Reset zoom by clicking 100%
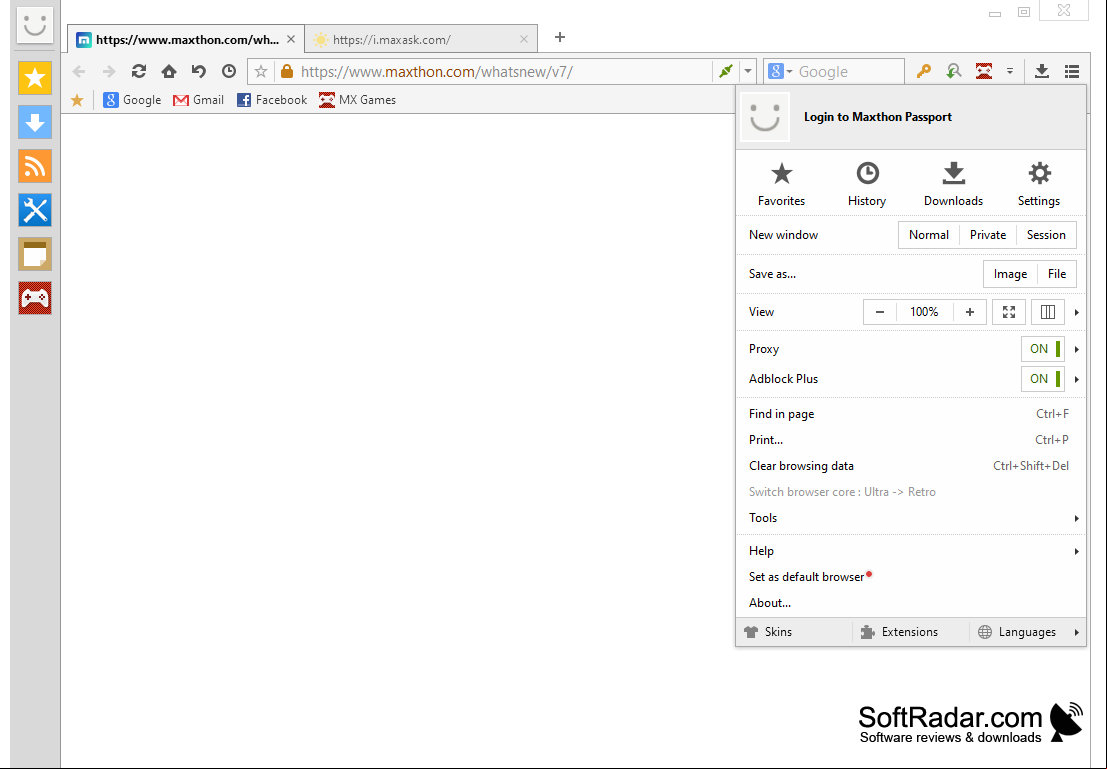Viewport: 1107px width, 769px height. coord(924,312)
